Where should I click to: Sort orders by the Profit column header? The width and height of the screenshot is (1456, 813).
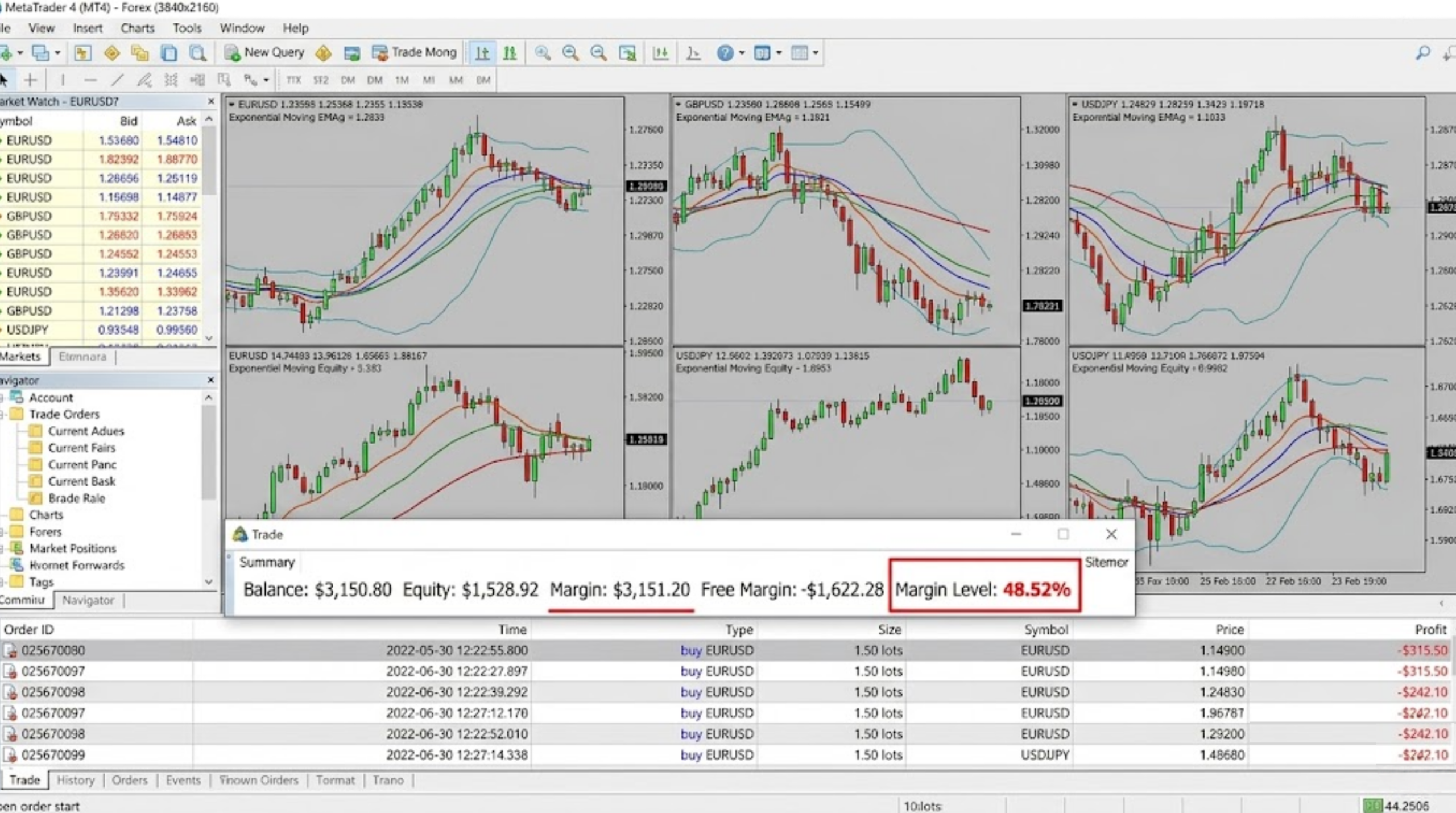[1430, 629]
